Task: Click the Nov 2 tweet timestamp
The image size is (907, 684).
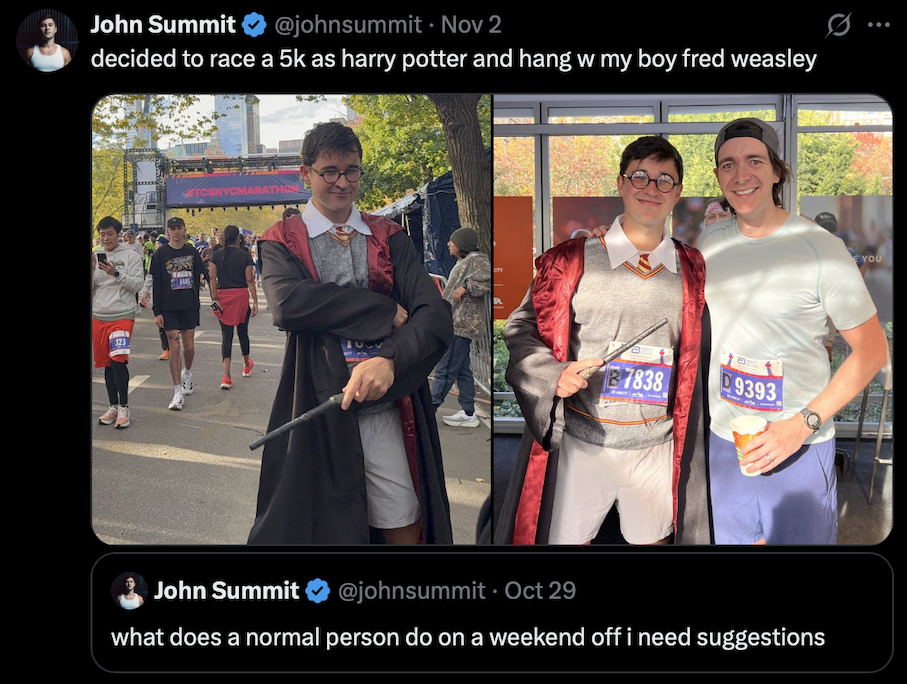Action: pyautogui.click(x=471, y=25)
